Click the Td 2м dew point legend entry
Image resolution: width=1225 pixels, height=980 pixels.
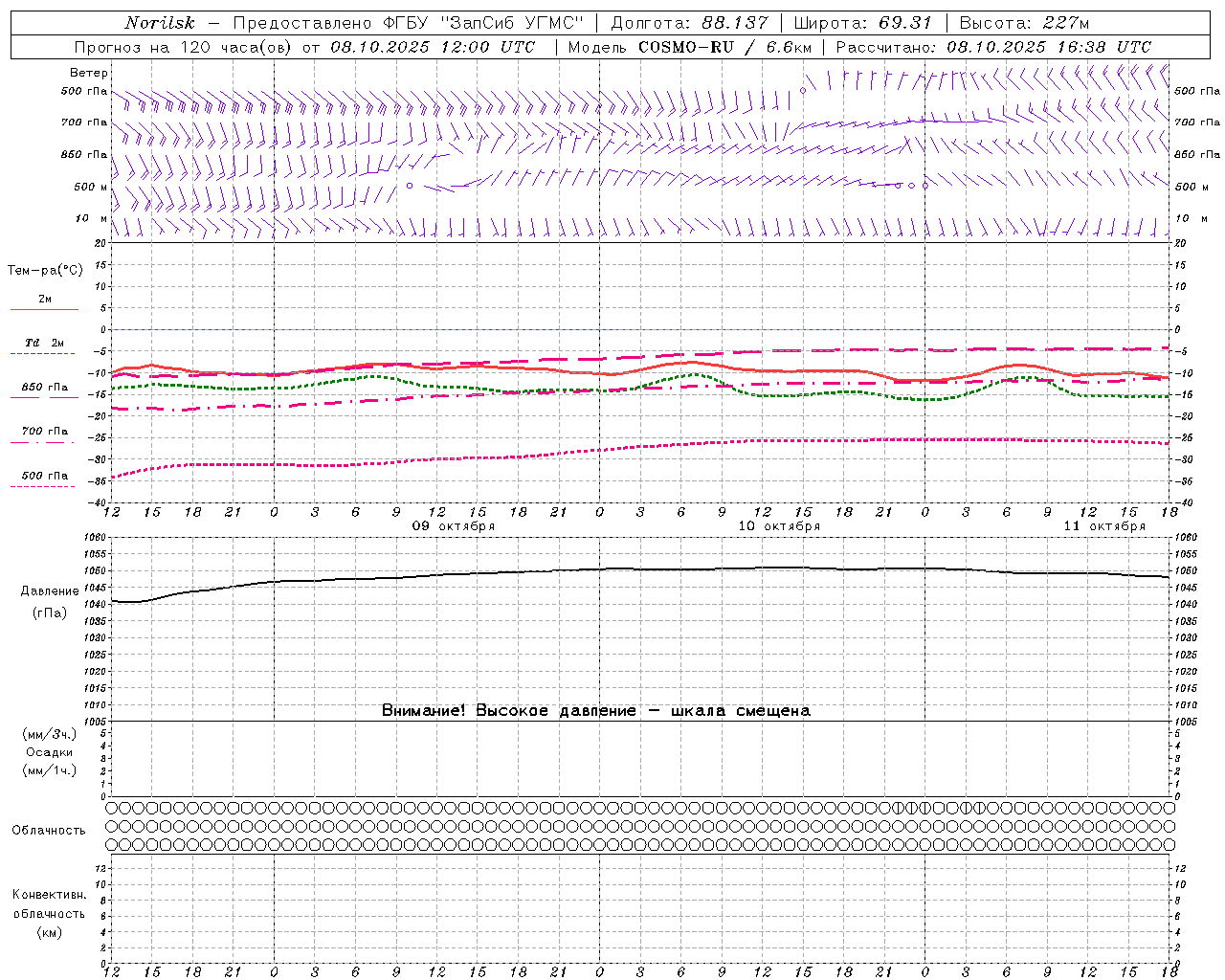[45, 344]
